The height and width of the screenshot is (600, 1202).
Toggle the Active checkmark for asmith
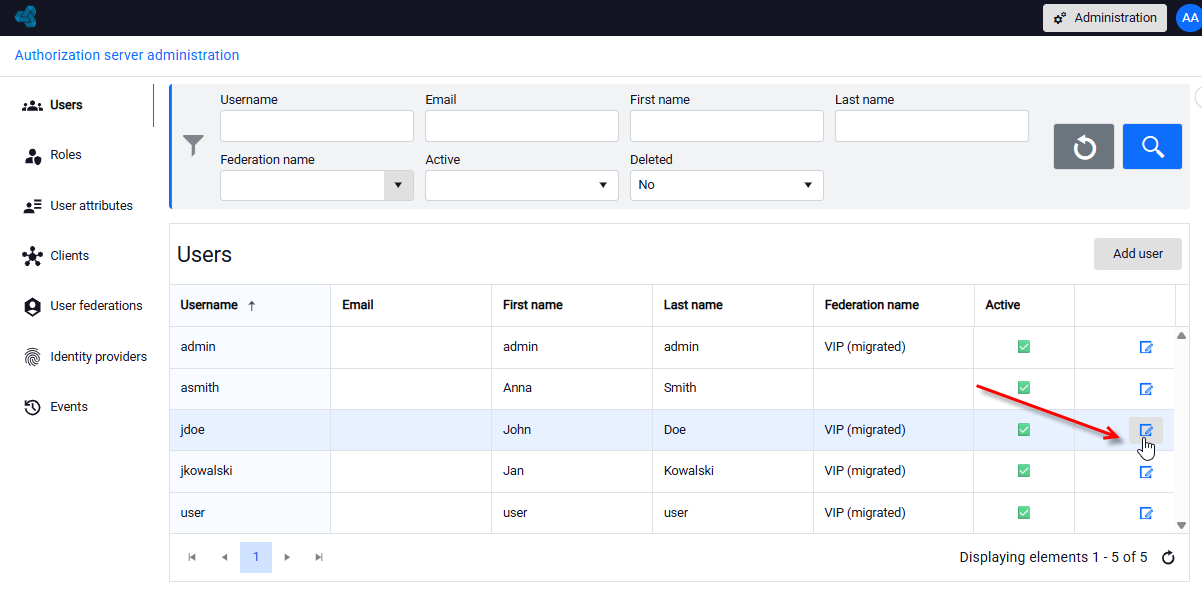[1023, 388]
